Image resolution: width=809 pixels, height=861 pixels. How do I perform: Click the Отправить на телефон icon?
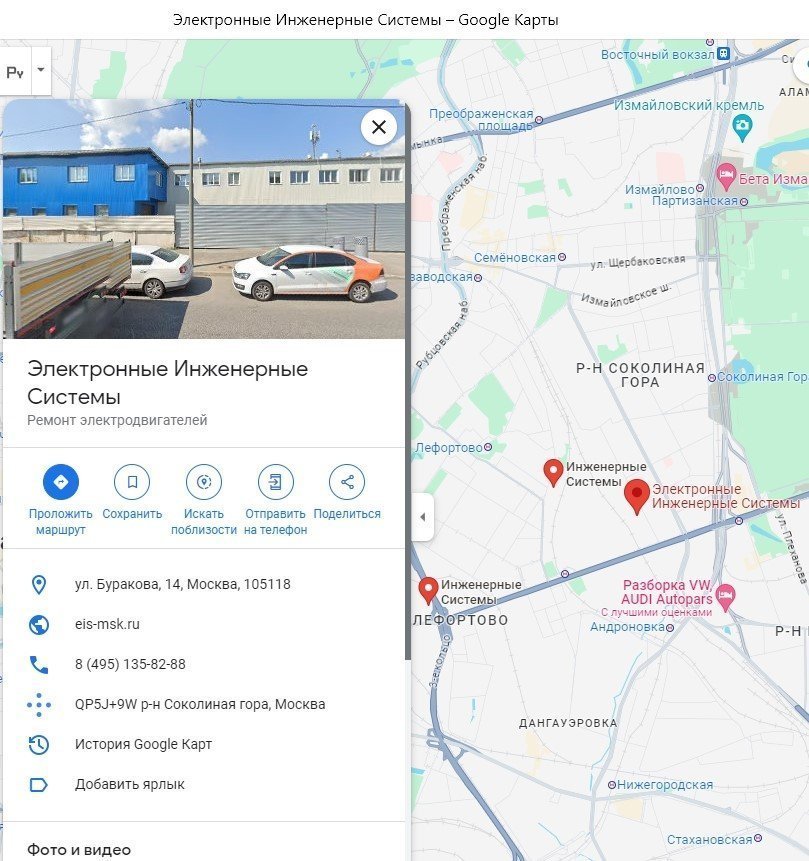275,482
